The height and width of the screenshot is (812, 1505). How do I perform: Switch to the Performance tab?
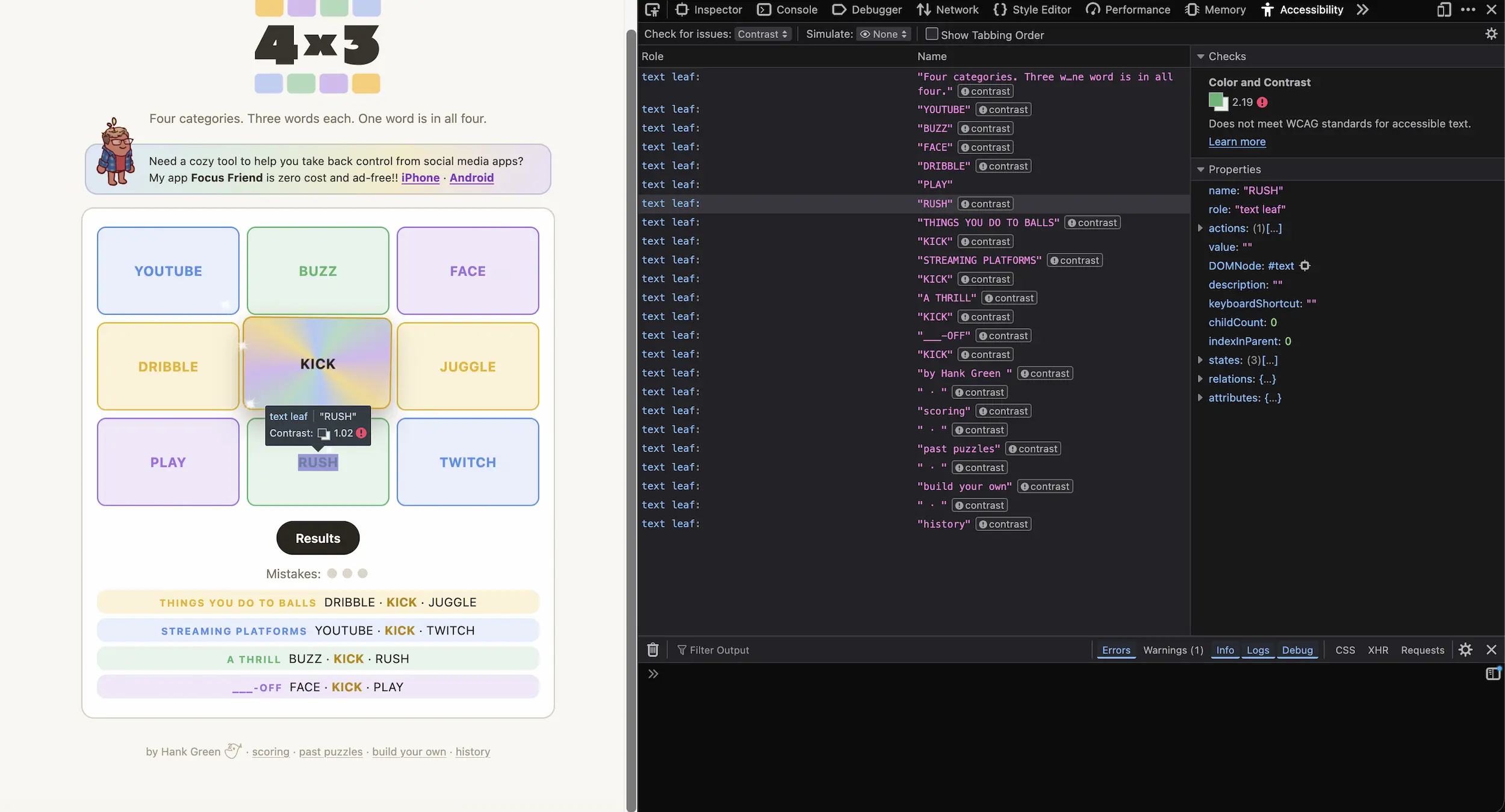pos(1128,10)
